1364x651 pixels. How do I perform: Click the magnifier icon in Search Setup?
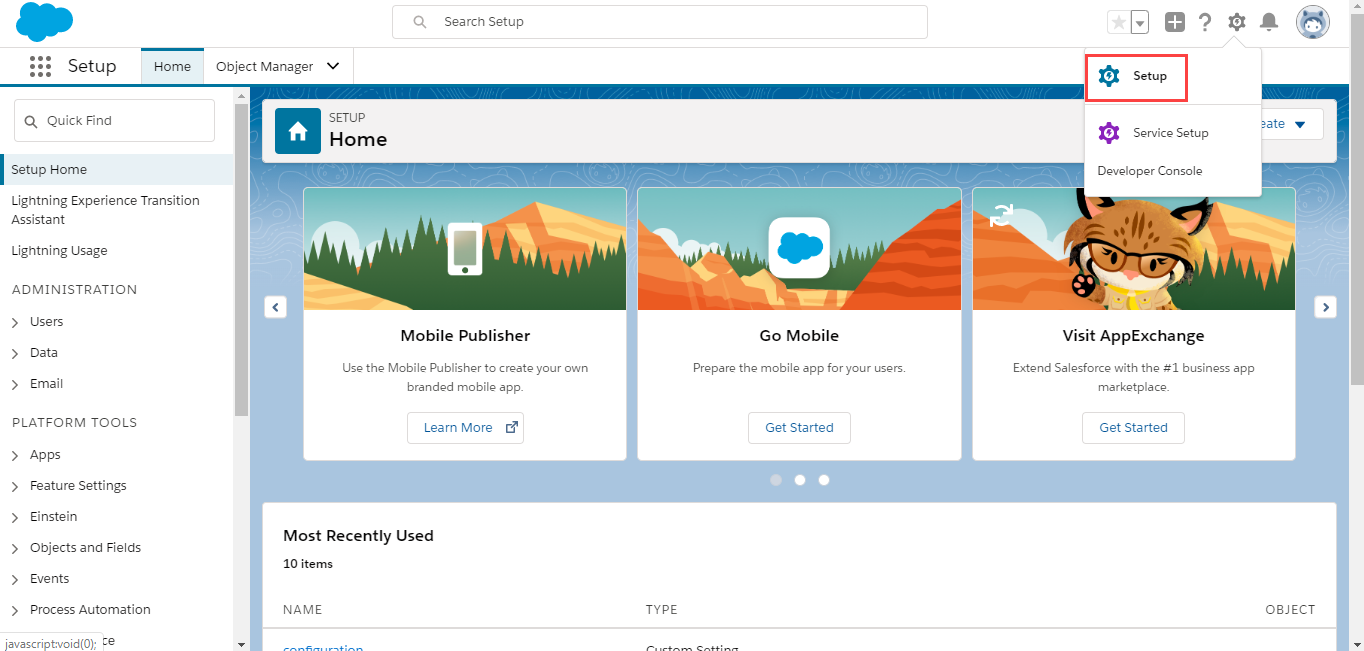click(x=420, y=22)
